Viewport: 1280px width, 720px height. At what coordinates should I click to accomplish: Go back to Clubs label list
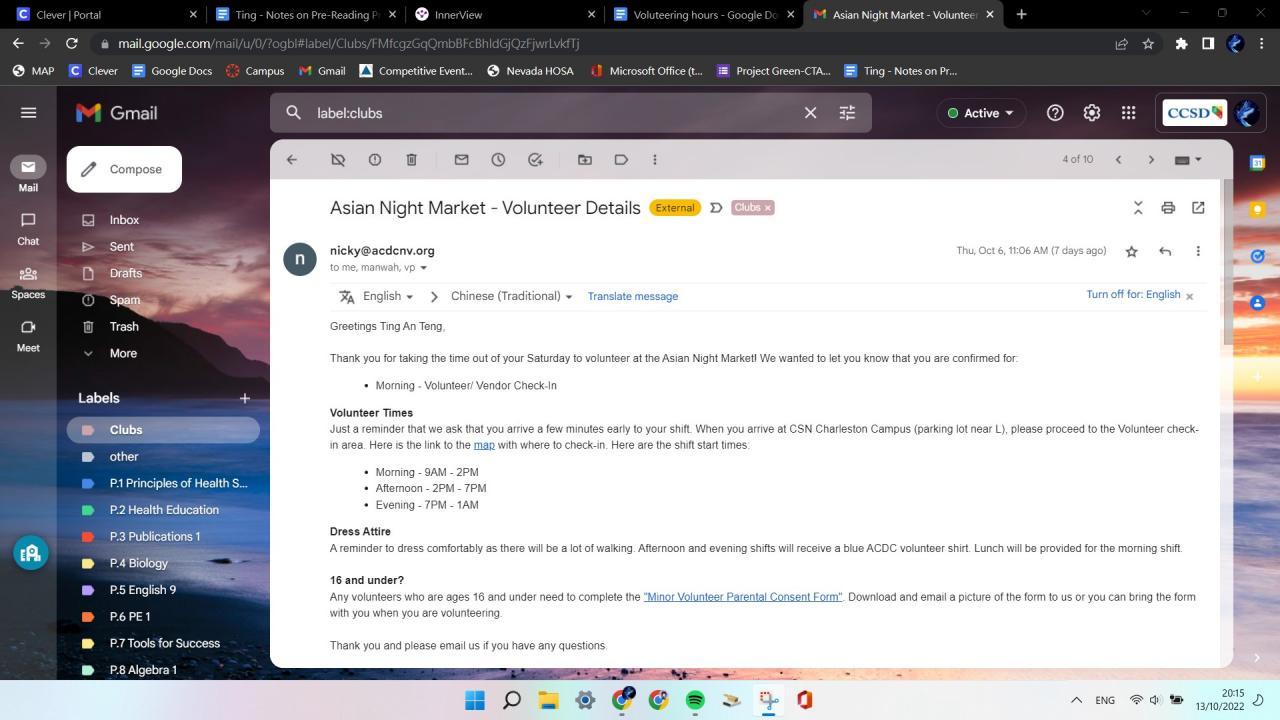pyautogui.click(x=292, y=160)
